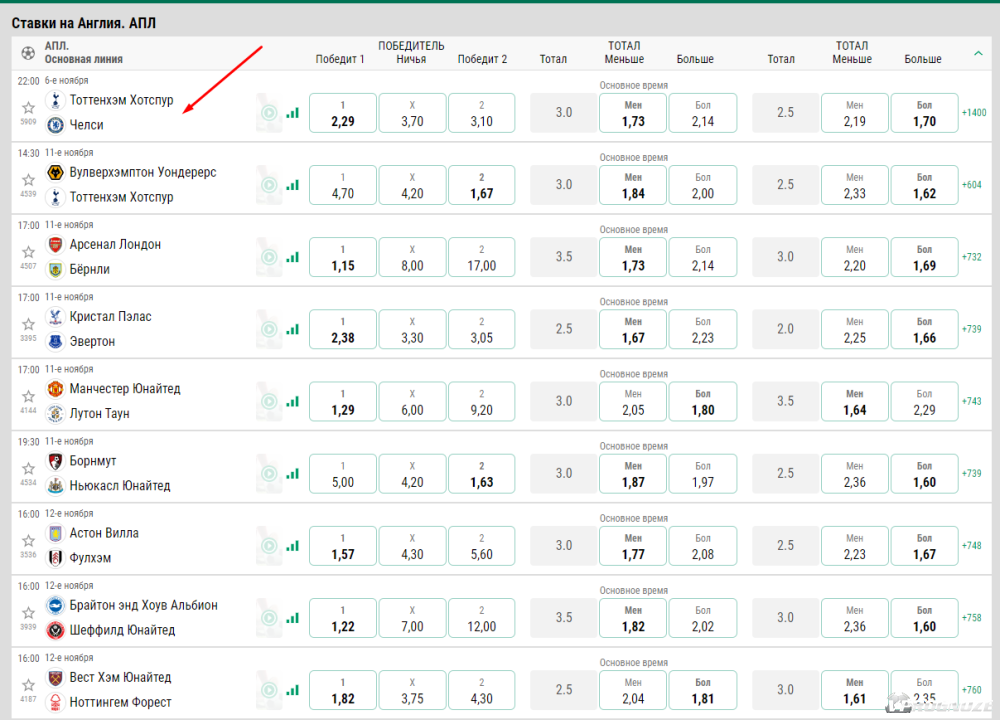Screen dimensions: 1000x720
Task: Open statistics bars icon for Вулверхэмптон Уондерерс match
Action: [x=293, y=185]
